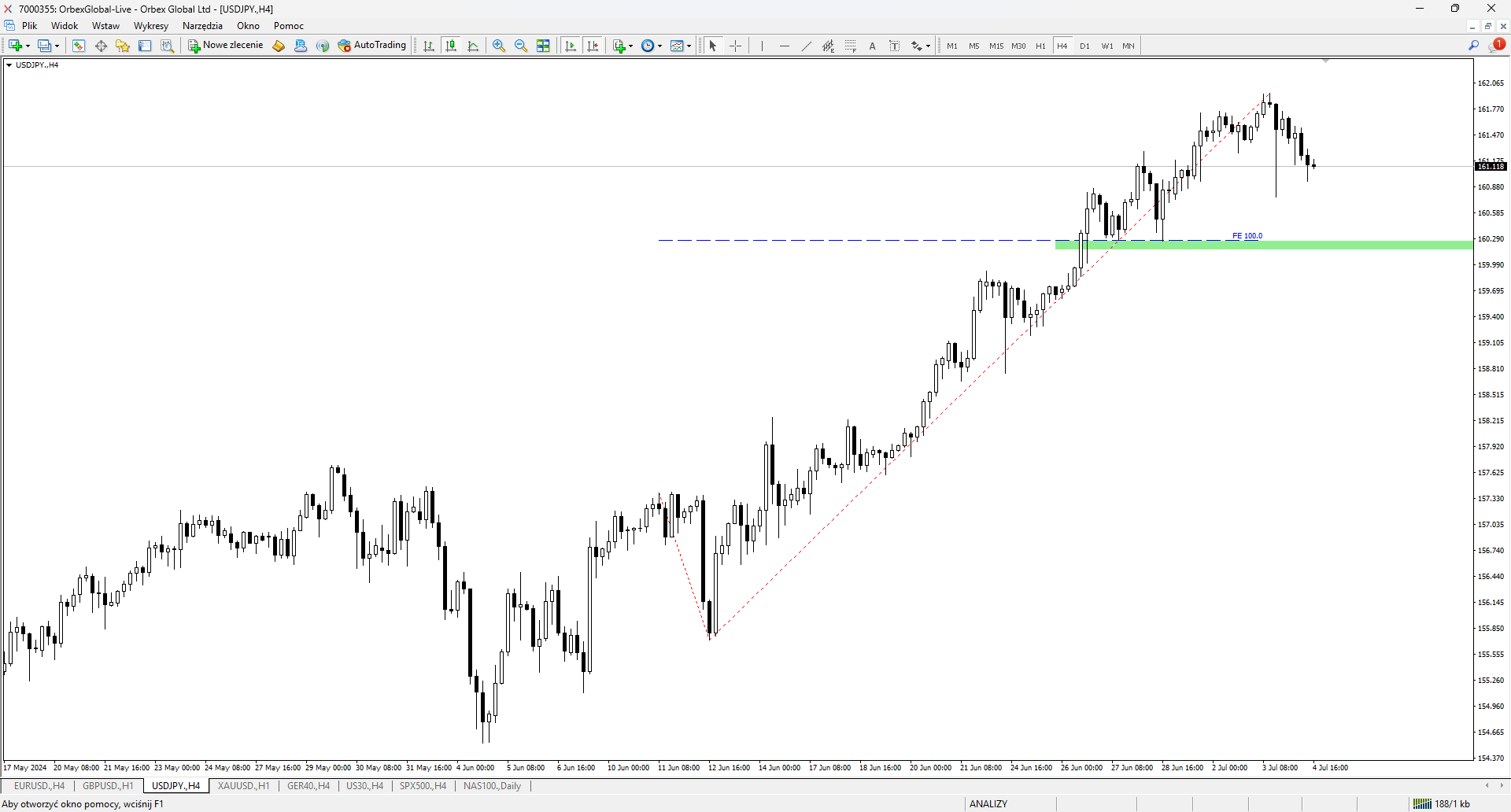Open notifications bubble with red badge
Screen dimensions: 1511x812
click(1497, 45)
